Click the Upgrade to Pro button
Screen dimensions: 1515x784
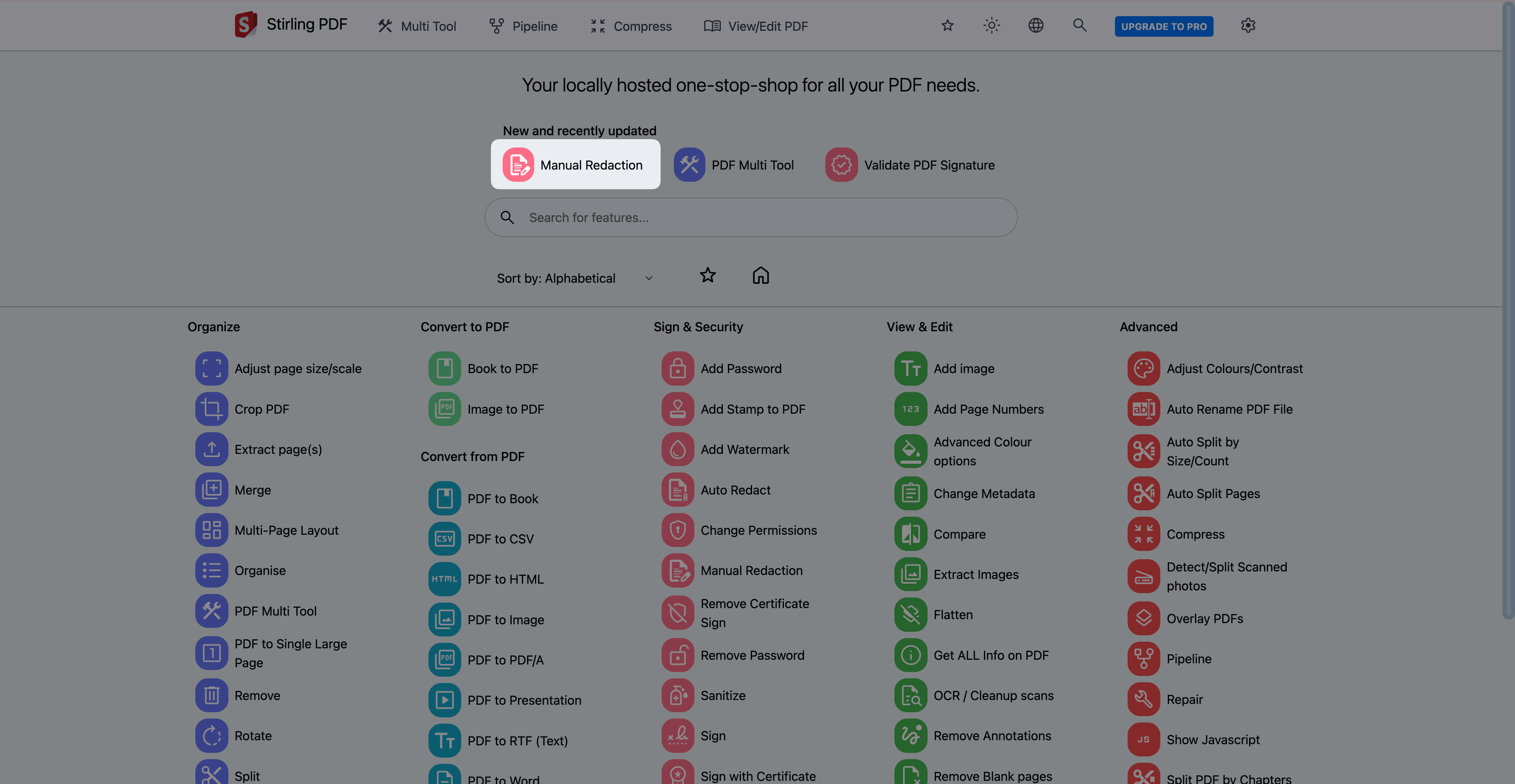1163,26
